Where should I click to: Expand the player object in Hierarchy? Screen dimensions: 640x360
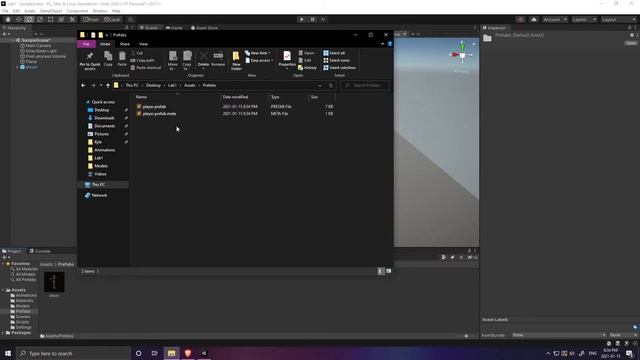pos(17,67)
